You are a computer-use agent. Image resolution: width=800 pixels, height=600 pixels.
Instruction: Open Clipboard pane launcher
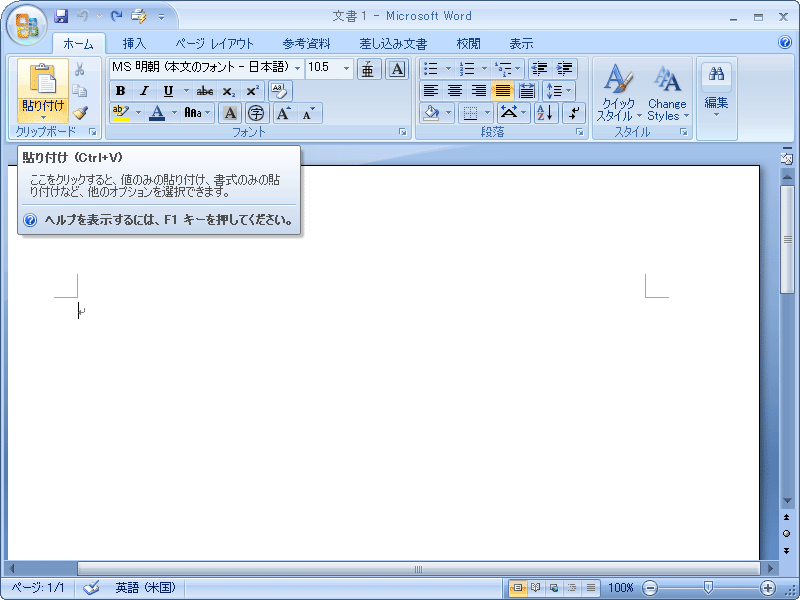point(93,132)
